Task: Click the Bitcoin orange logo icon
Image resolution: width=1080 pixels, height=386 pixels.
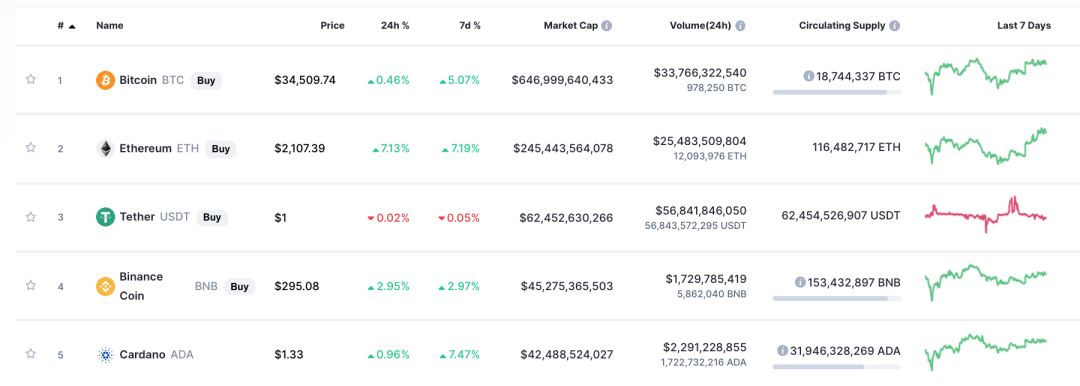Action: click(105, 80)
